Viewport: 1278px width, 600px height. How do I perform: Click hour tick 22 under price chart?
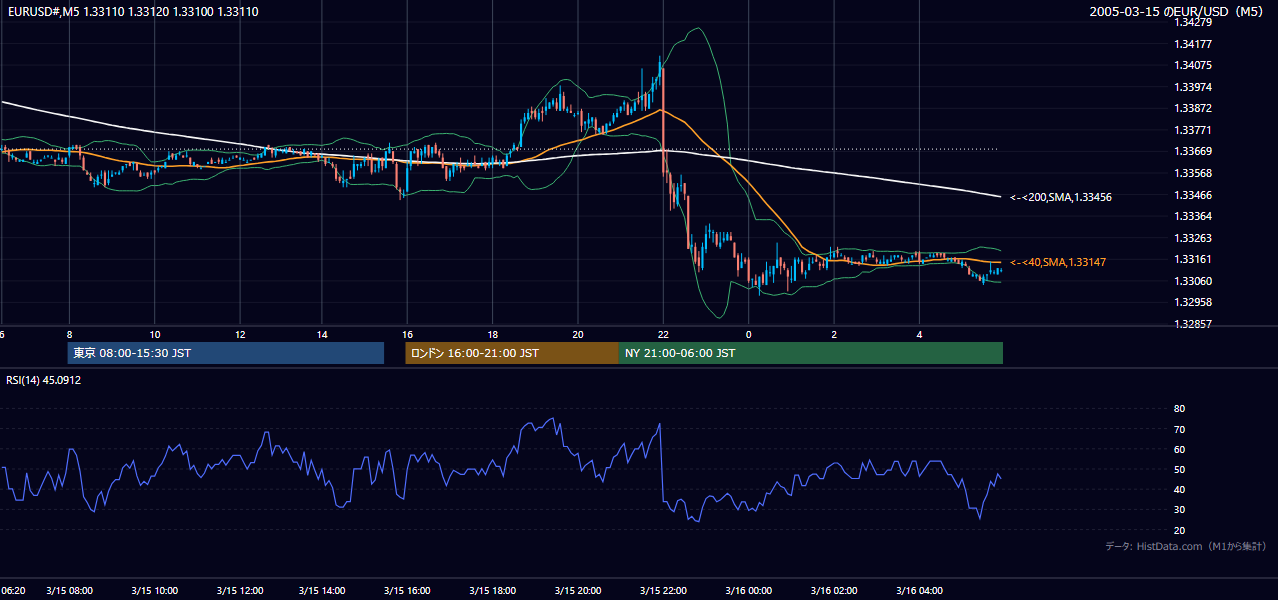tap(662, 334)
